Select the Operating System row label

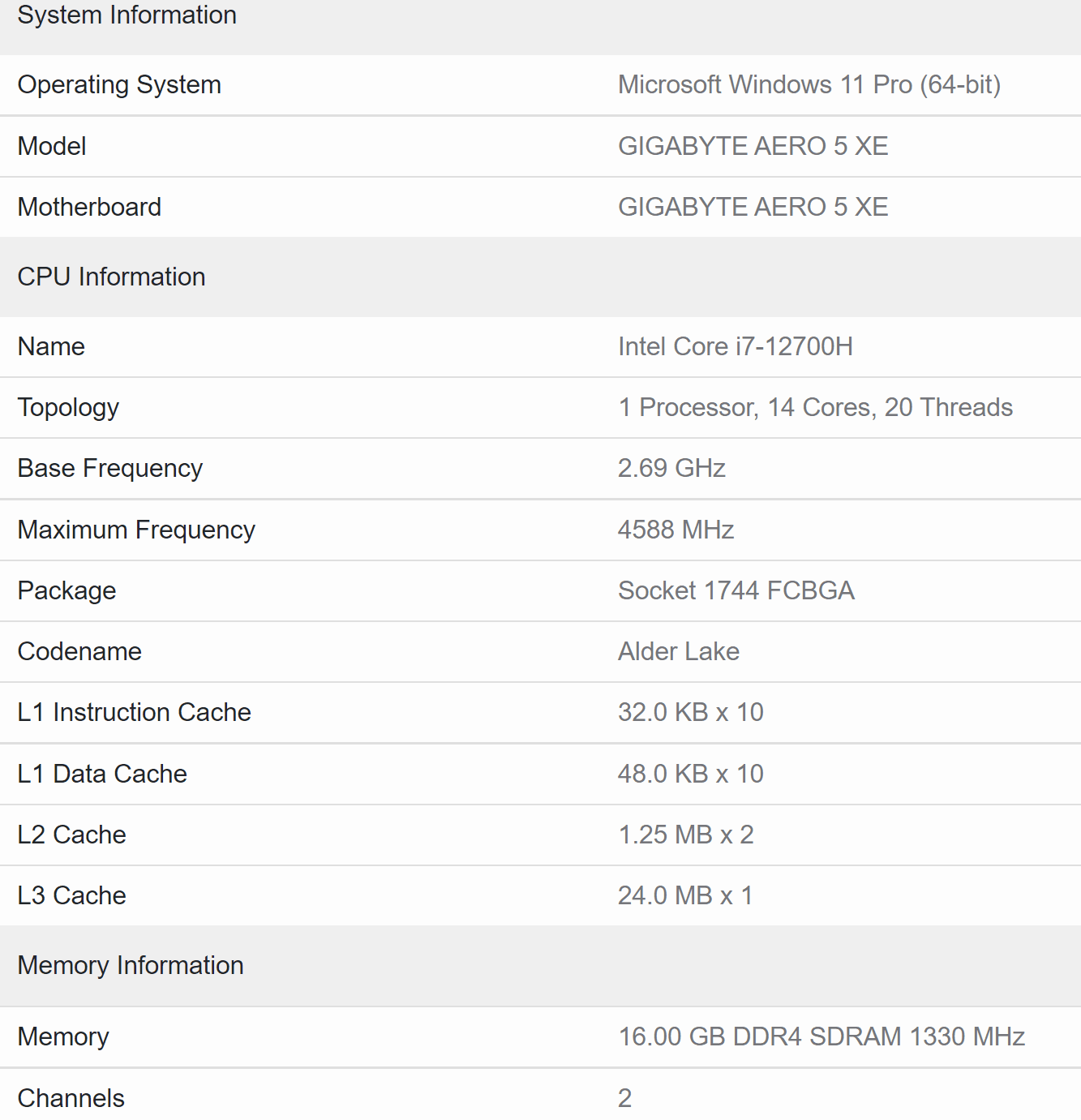(119, 85)
